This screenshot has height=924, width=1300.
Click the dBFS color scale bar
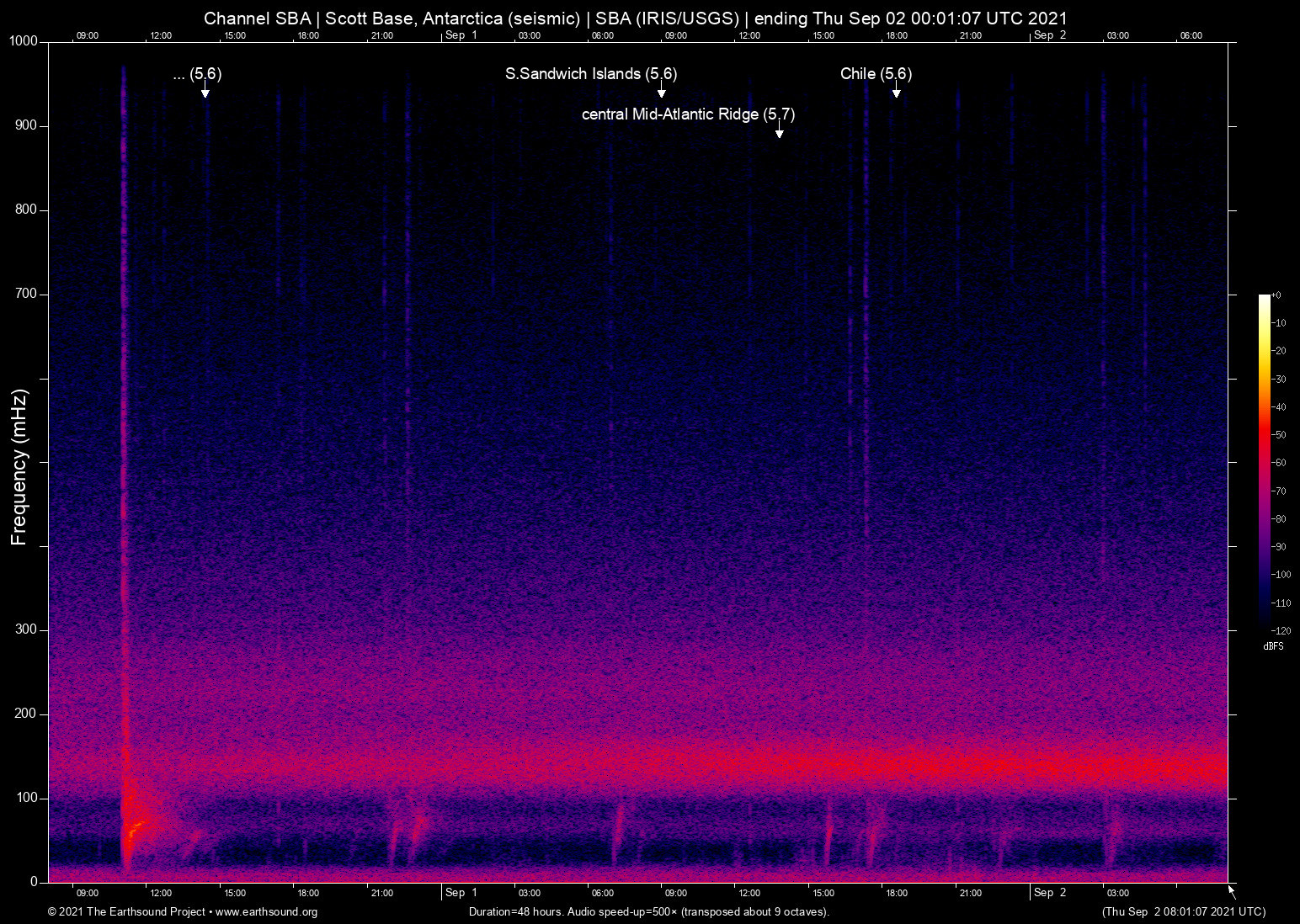(x=1264, y=461)
